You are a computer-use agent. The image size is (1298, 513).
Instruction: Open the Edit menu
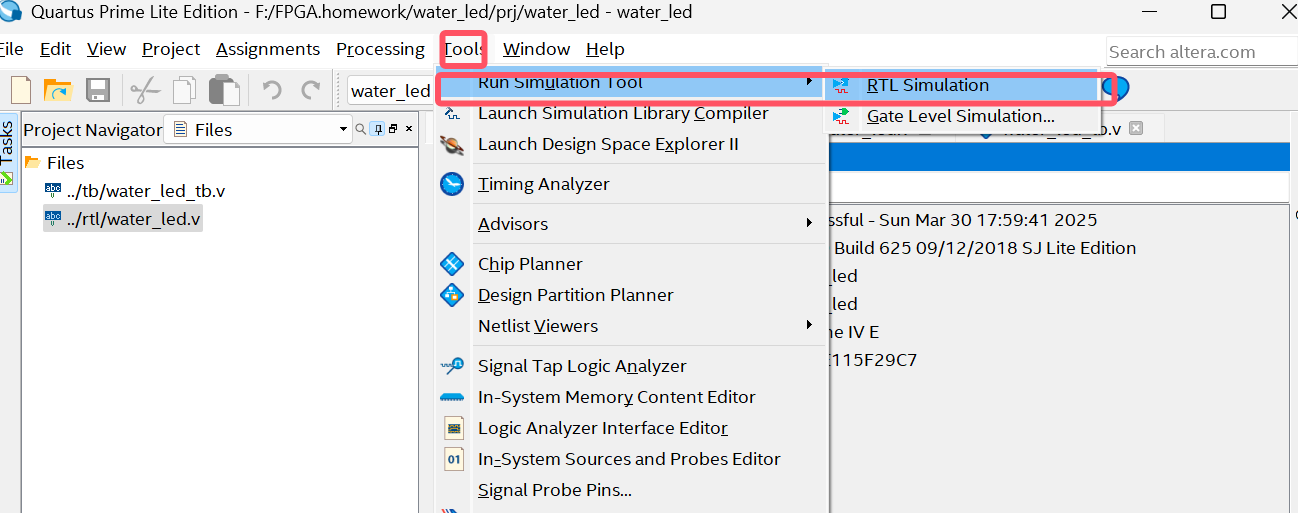pos(55,49)
